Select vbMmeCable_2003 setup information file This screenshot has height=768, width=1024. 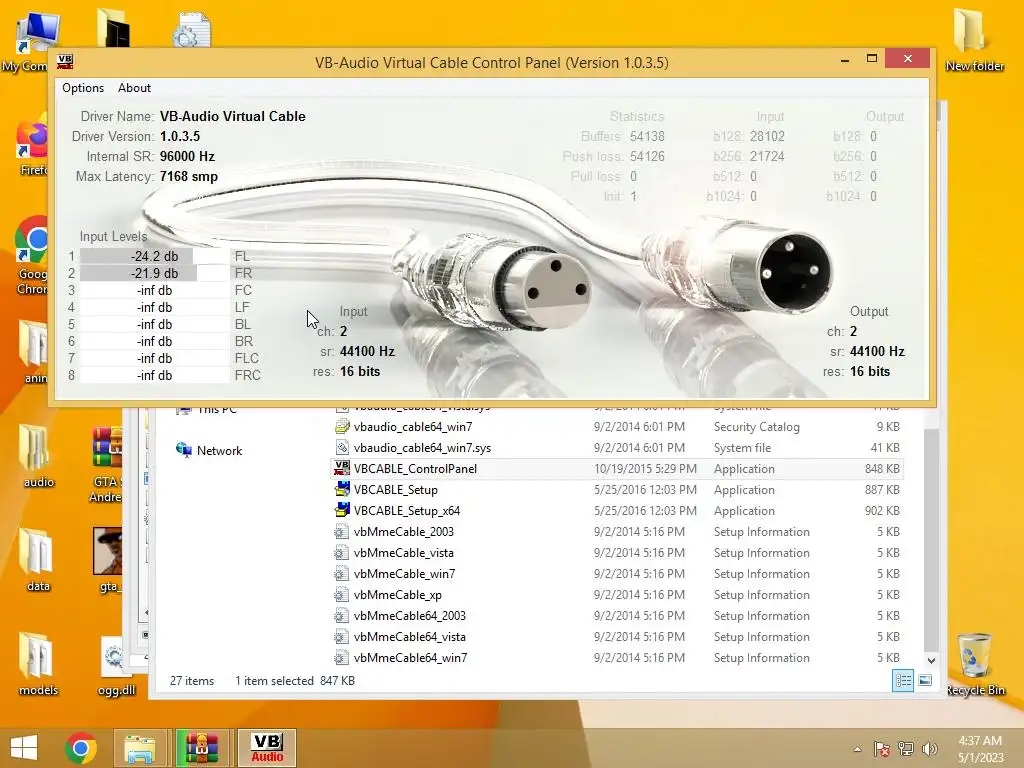(x=617, y=532)
